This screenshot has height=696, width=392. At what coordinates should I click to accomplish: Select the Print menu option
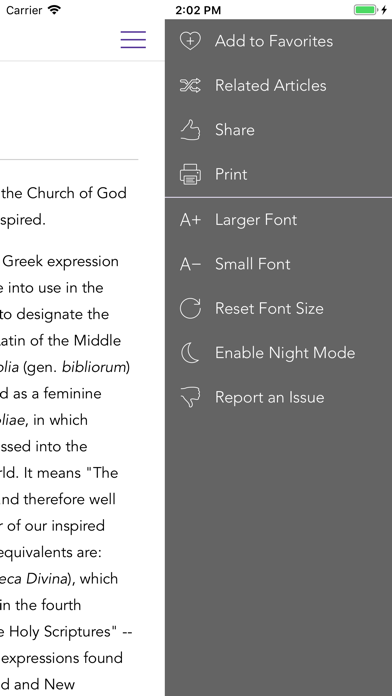coord(278,174)
